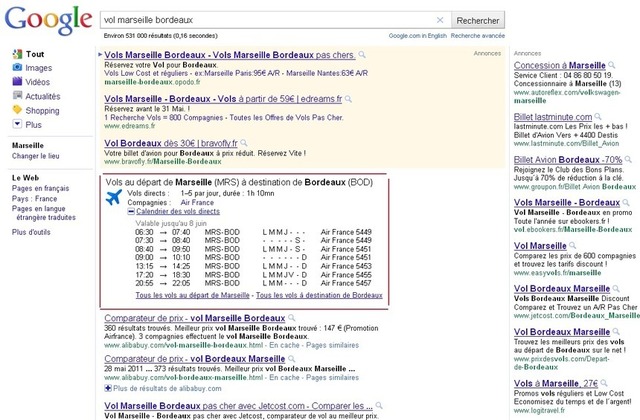Open Recherche avancée link
This screenshot has width=640, height=420.
click(478, 36)
